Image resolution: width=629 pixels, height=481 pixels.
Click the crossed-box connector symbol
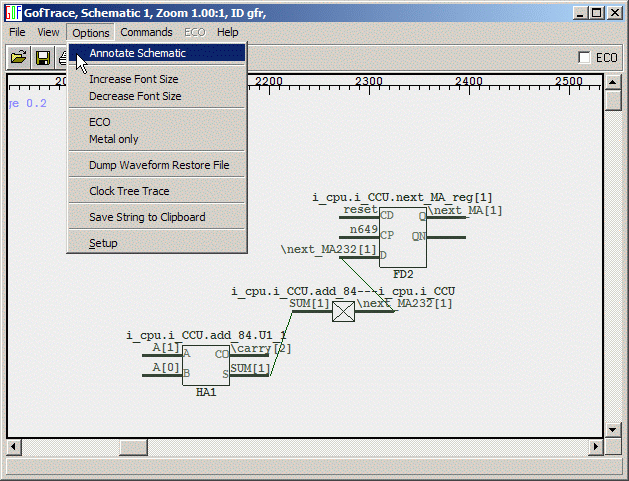click(343, 312)
